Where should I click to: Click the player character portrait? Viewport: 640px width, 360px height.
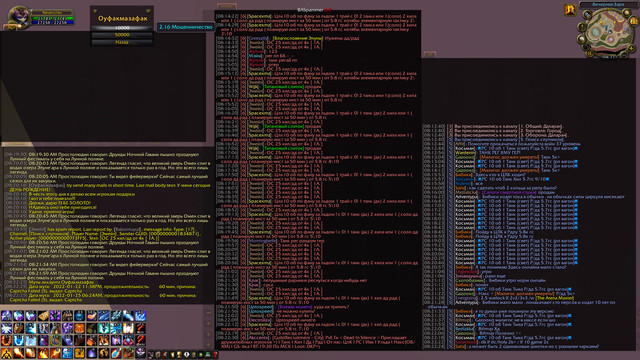pos(19,16)
